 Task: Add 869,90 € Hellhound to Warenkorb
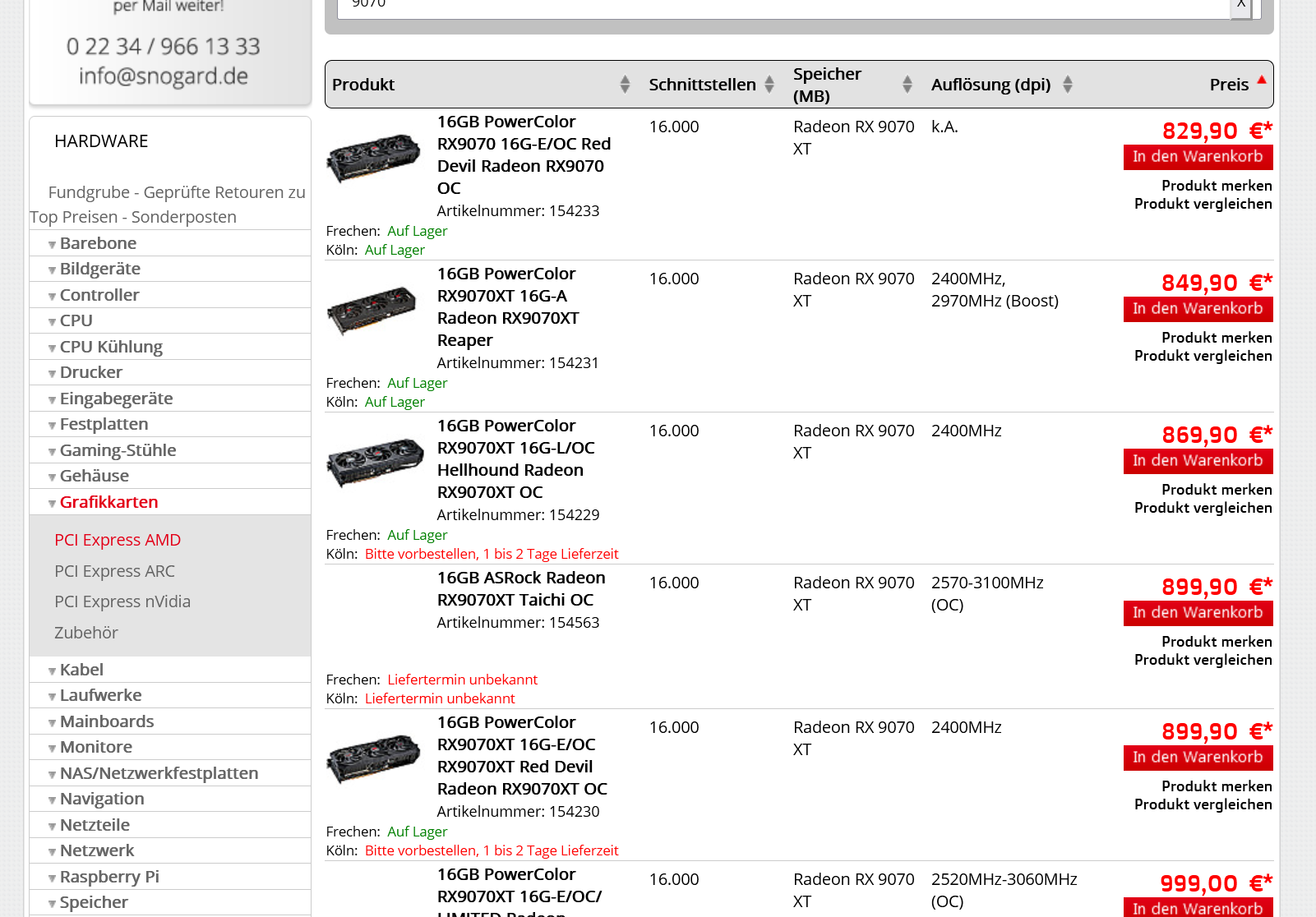pyautogui.click(x=1198, y=461)
